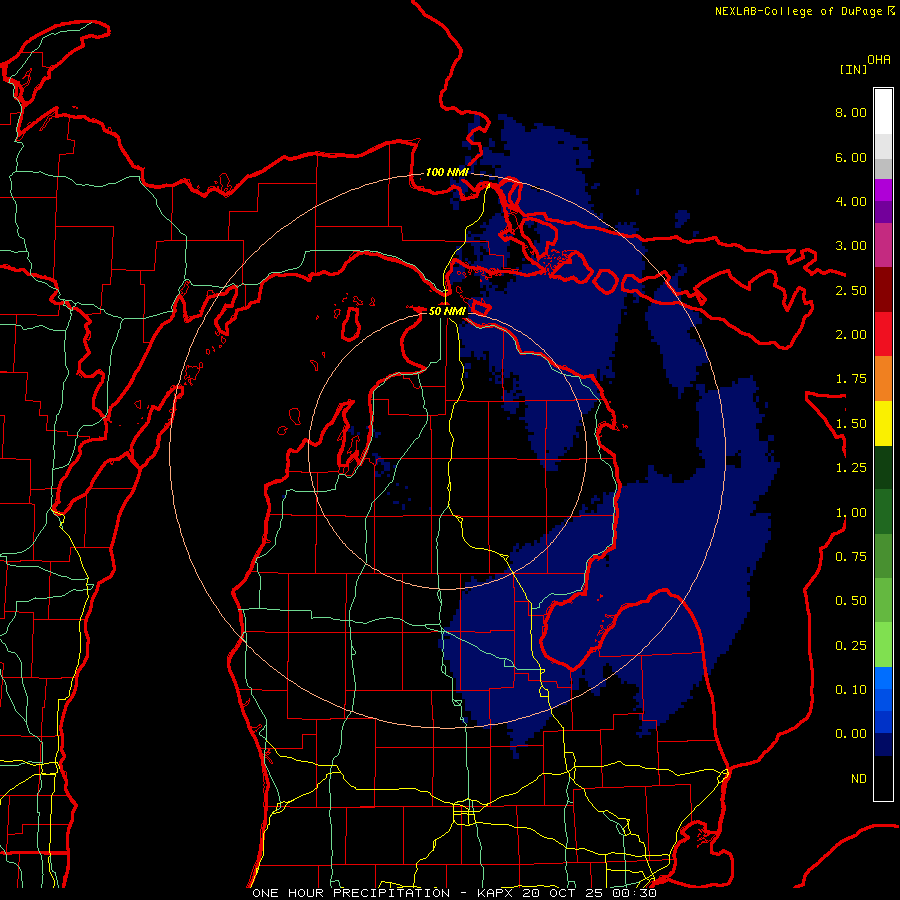Click the orange swatch in the legend
This screenshot has width=900, height=900.
[x=883, y=379]
